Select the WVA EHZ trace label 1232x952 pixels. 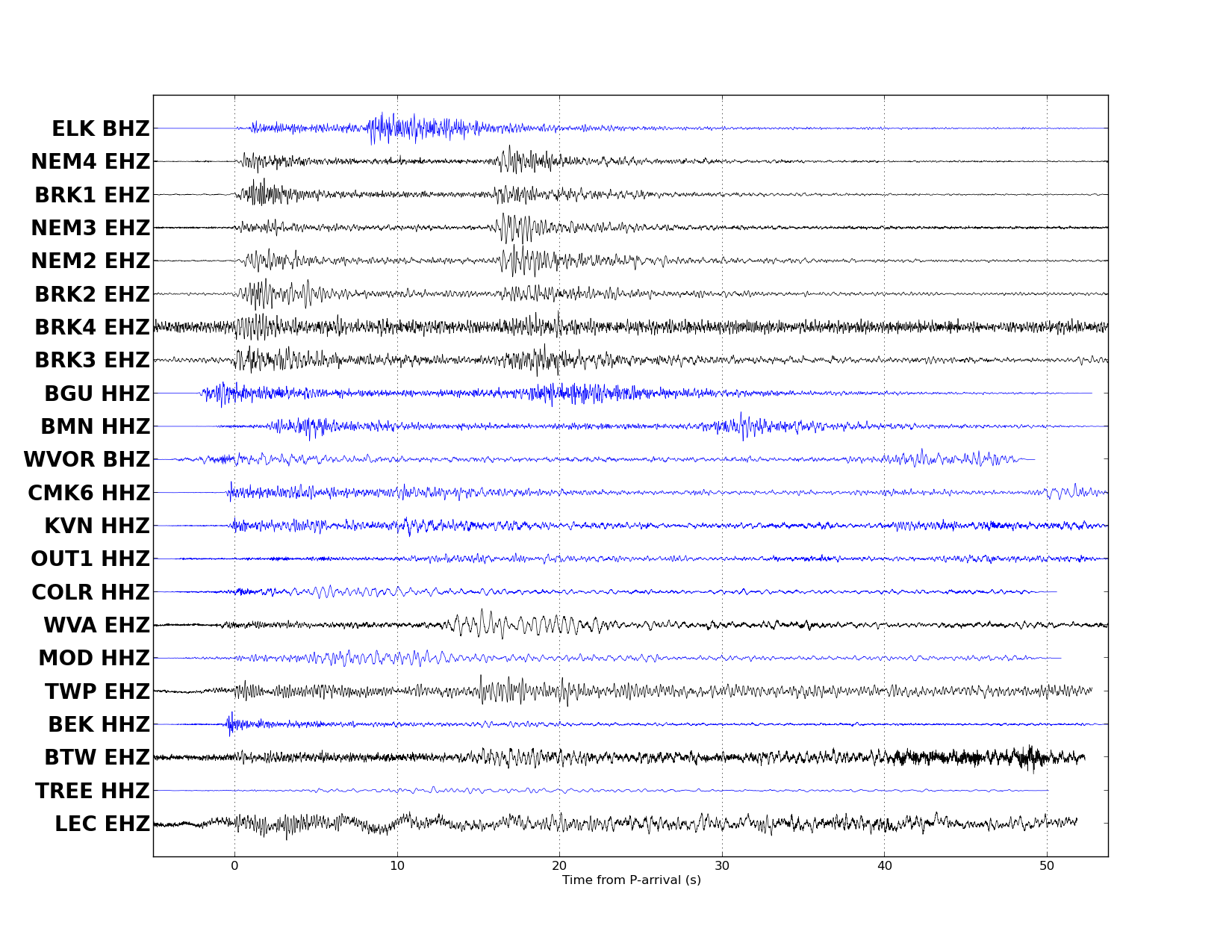(96, 626)
